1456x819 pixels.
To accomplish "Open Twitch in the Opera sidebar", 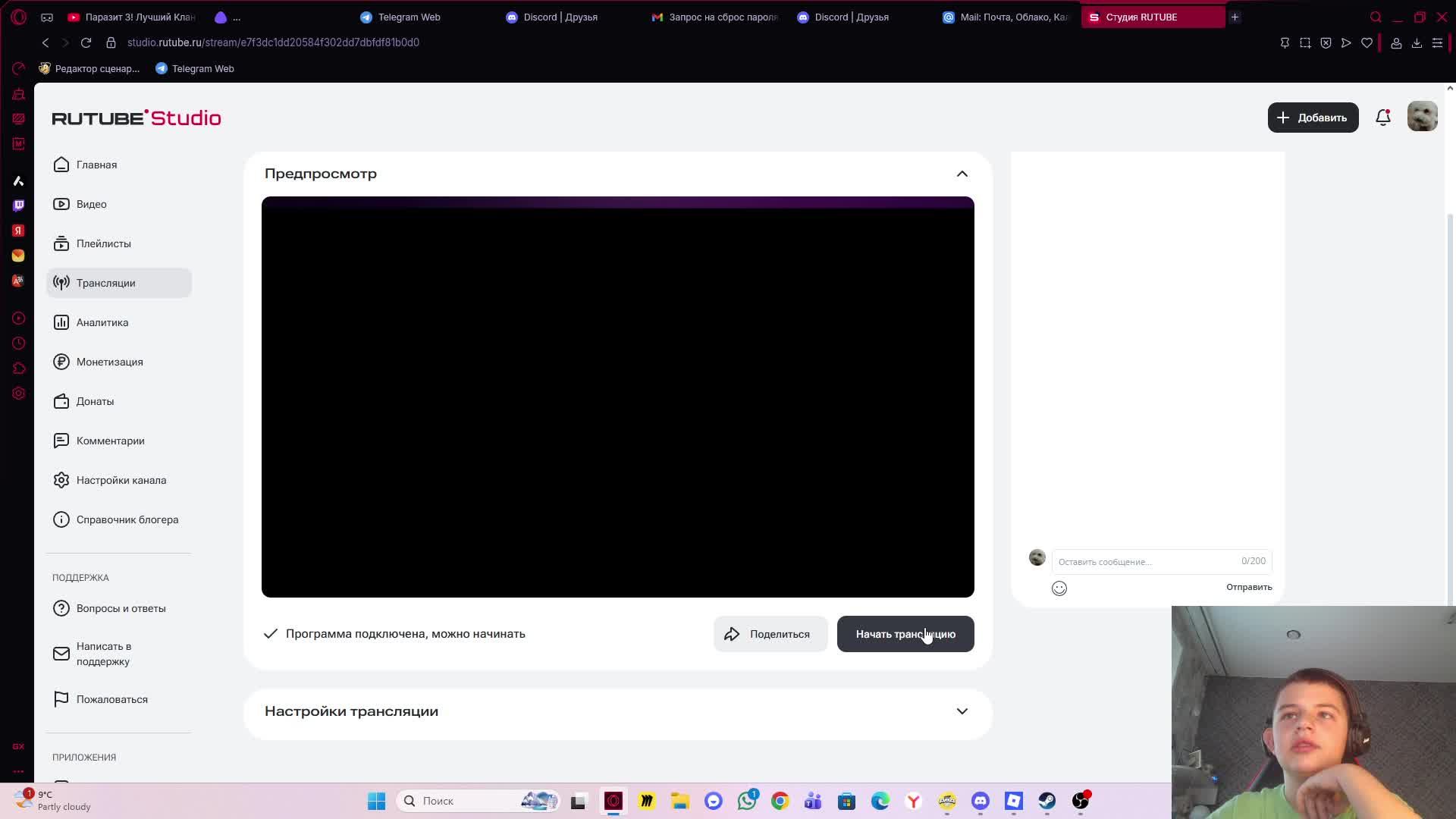I will [x=18, y=206].
